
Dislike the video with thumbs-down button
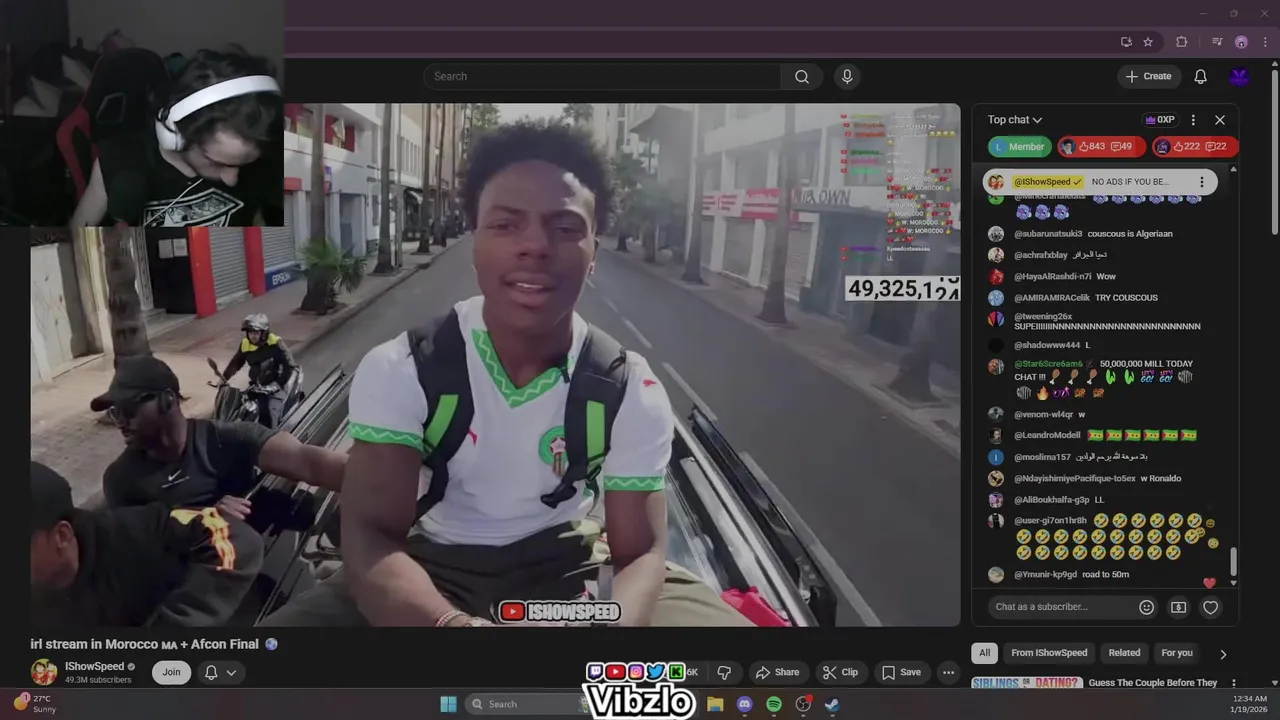coord(725,672)
